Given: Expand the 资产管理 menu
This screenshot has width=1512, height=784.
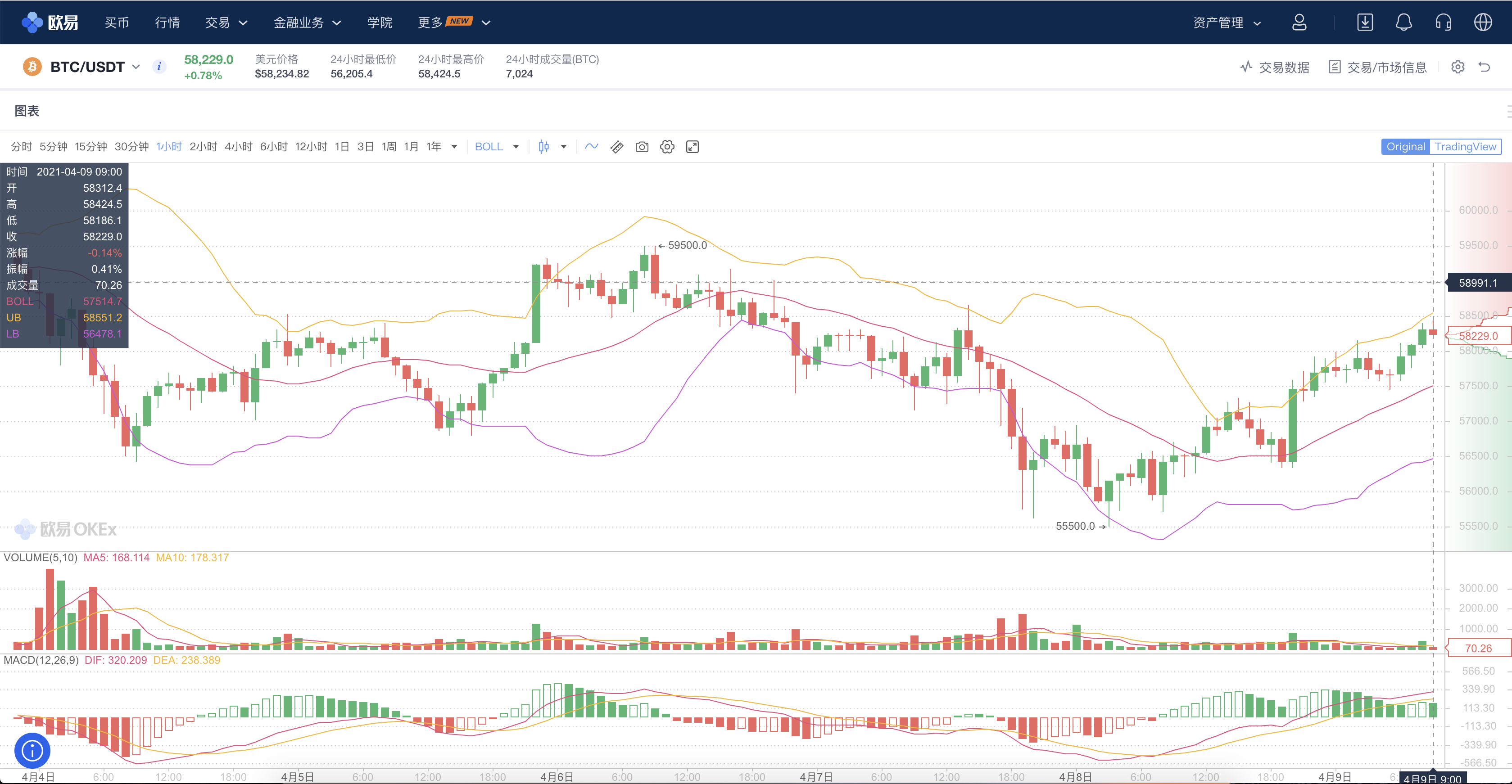Looking at the screenshot, I should pyautogui.click(x=1227, y=23).
